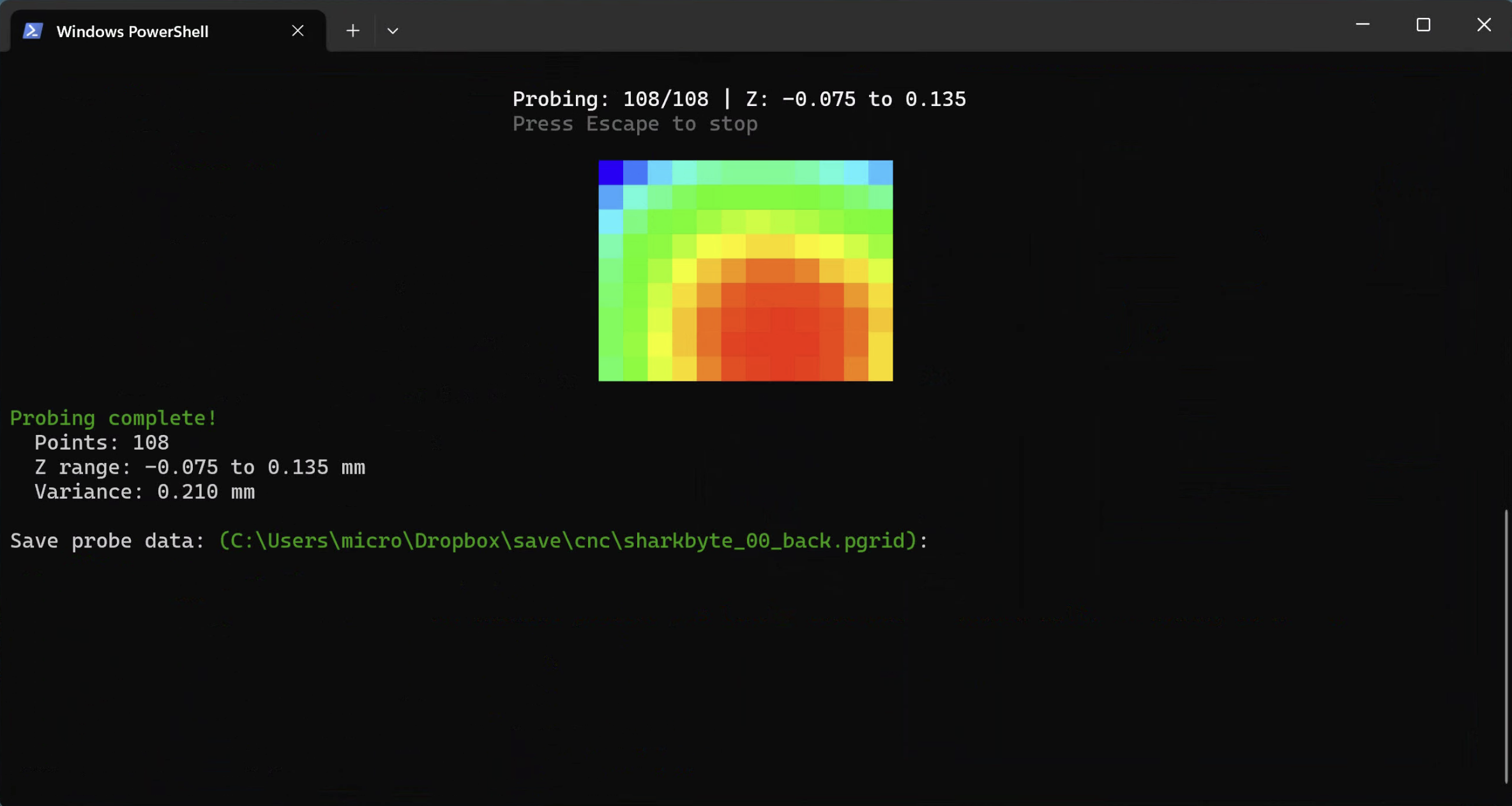Select the Windows PowerShell tab title
The image size is (1512, 806).
point(132,30)
